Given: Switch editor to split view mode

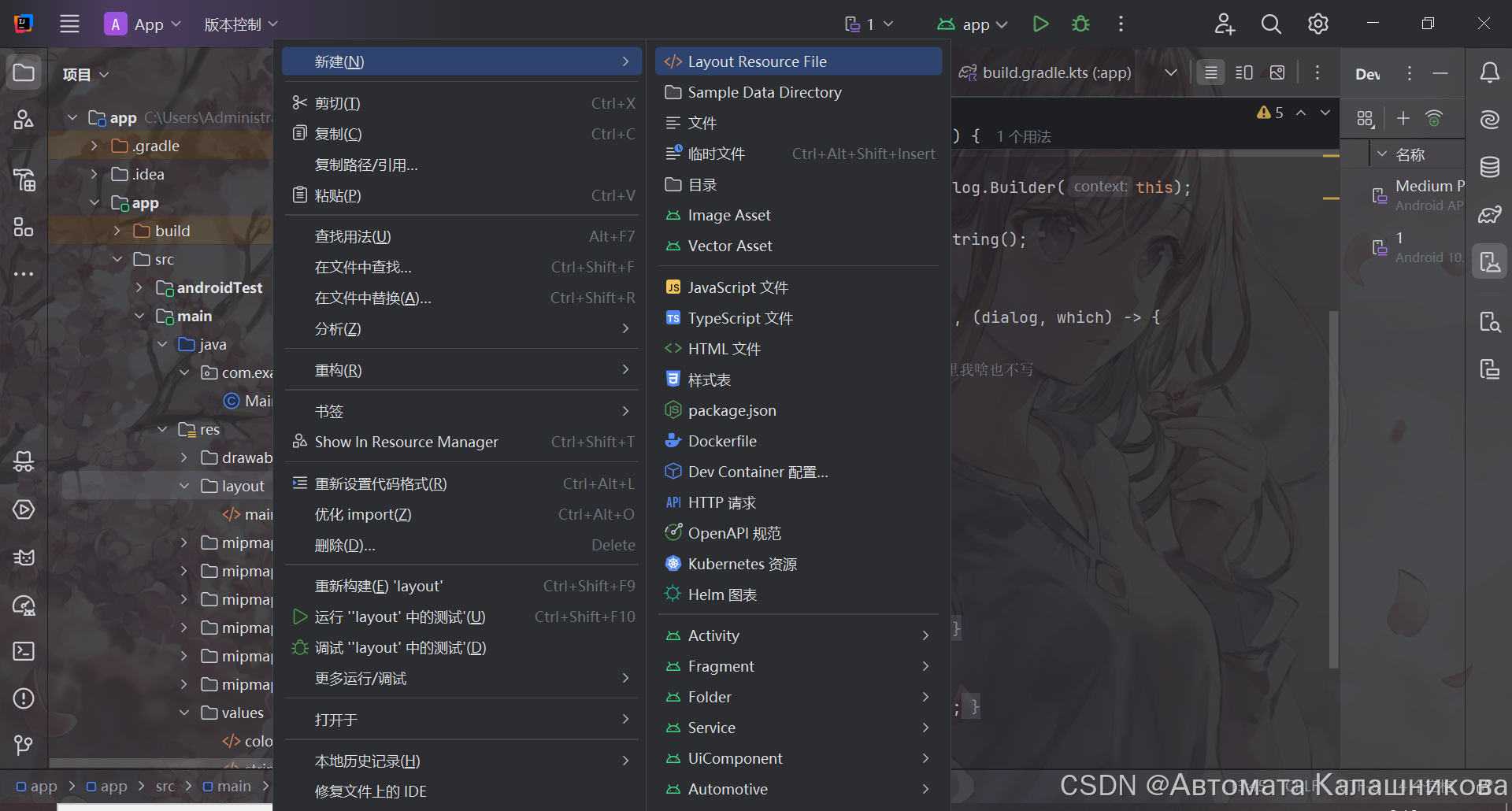Looking at the screenshot, I should 1243,72.
